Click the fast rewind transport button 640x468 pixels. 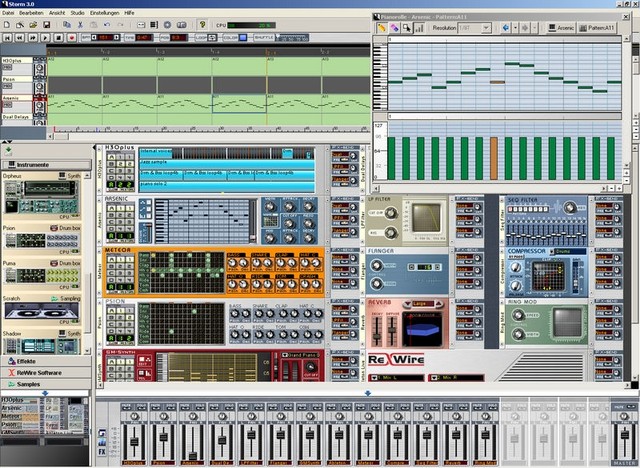[20, 38]
